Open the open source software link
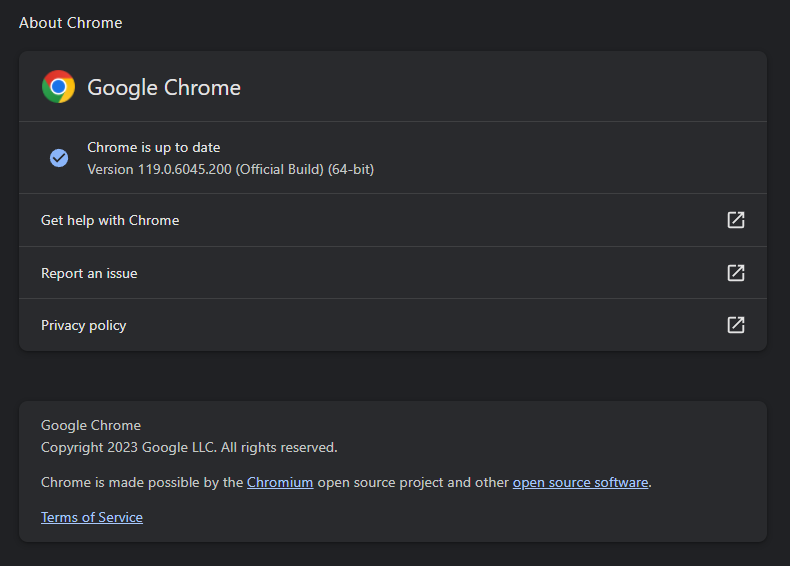Screen dimensions: 790x566 coord(580,482)
